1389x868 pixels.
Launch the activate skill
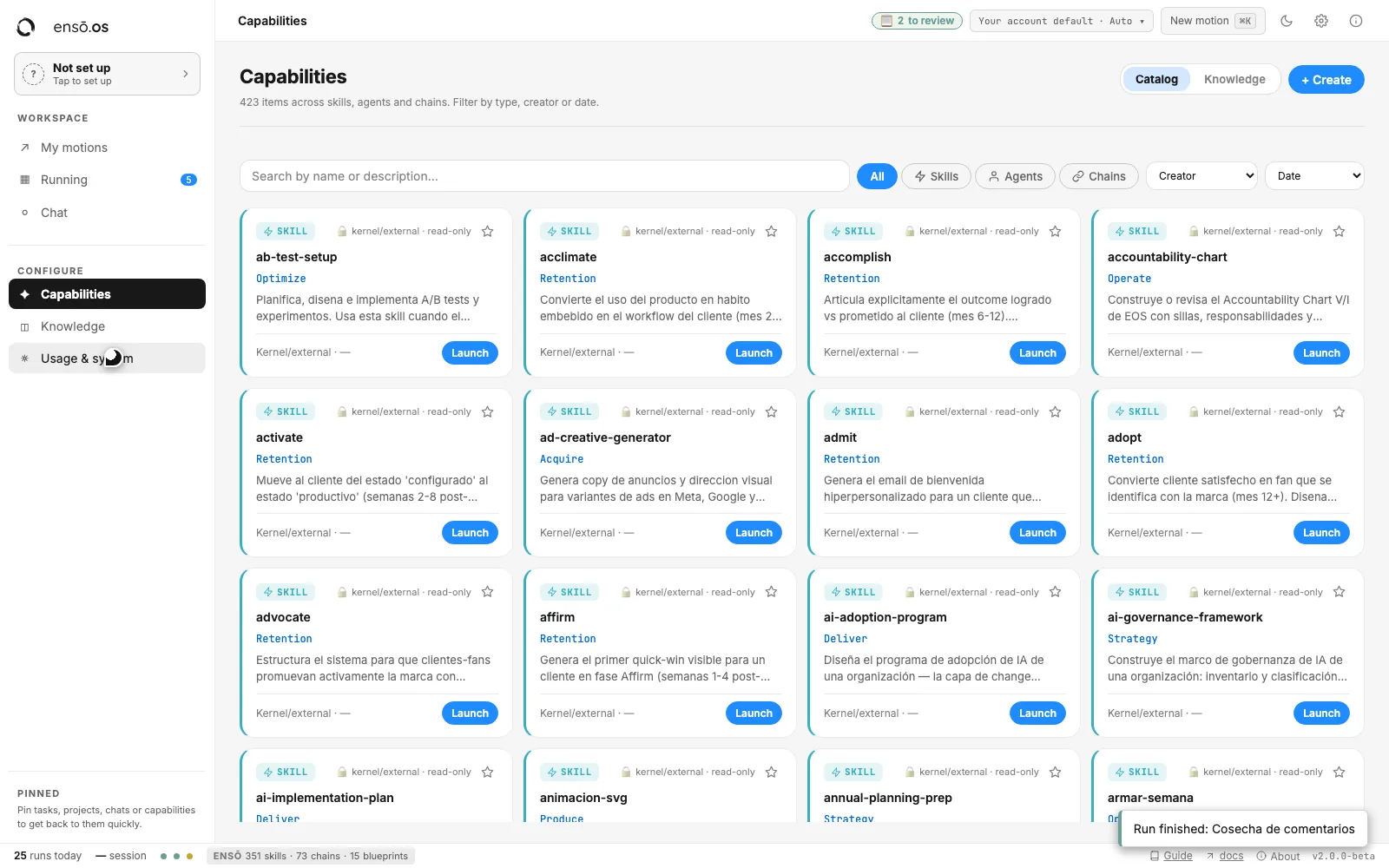pyautogui.click(x=470, y=533)
